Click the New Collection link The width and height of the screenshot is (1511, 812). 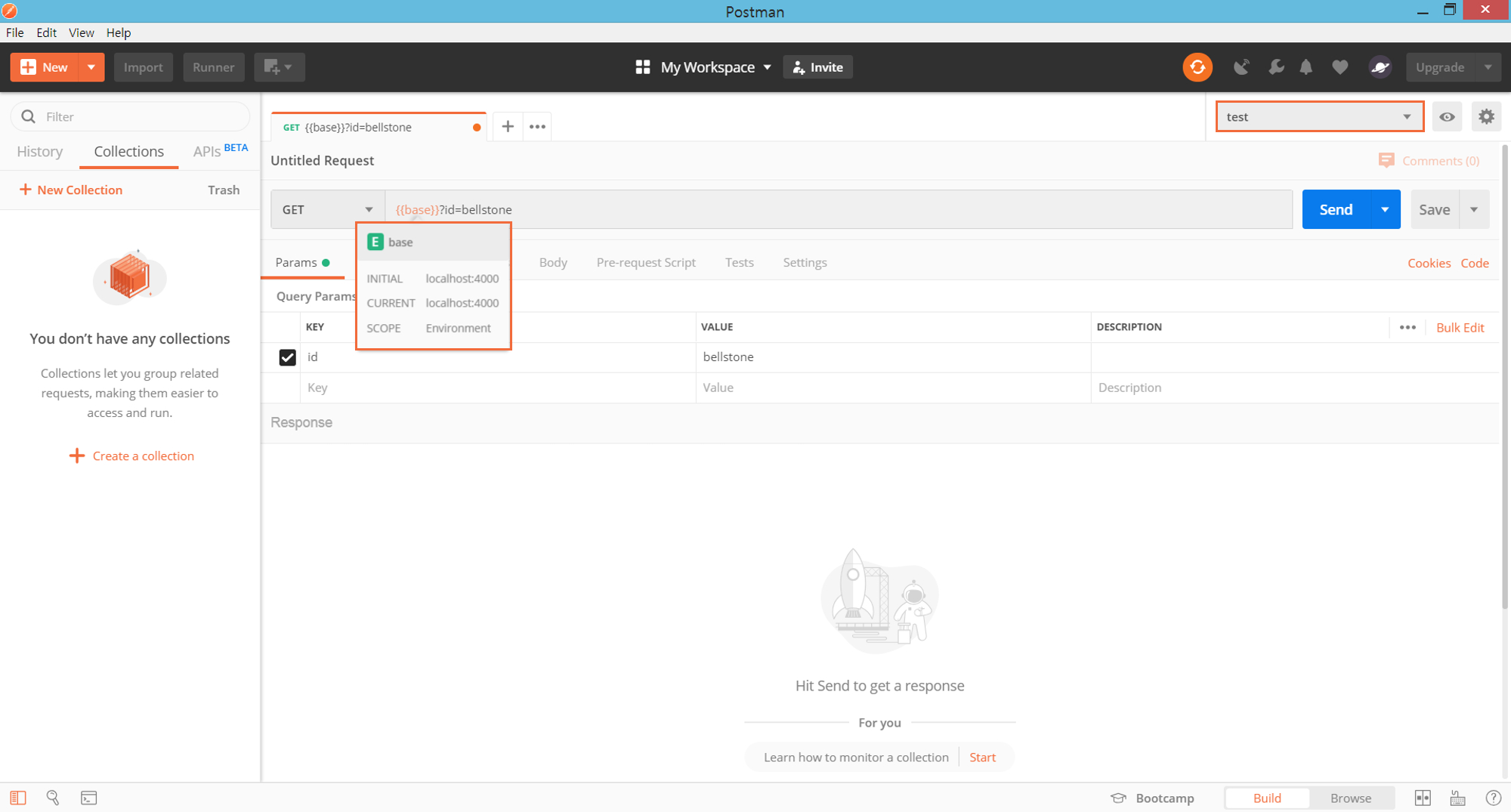click(x=70, y=190)
